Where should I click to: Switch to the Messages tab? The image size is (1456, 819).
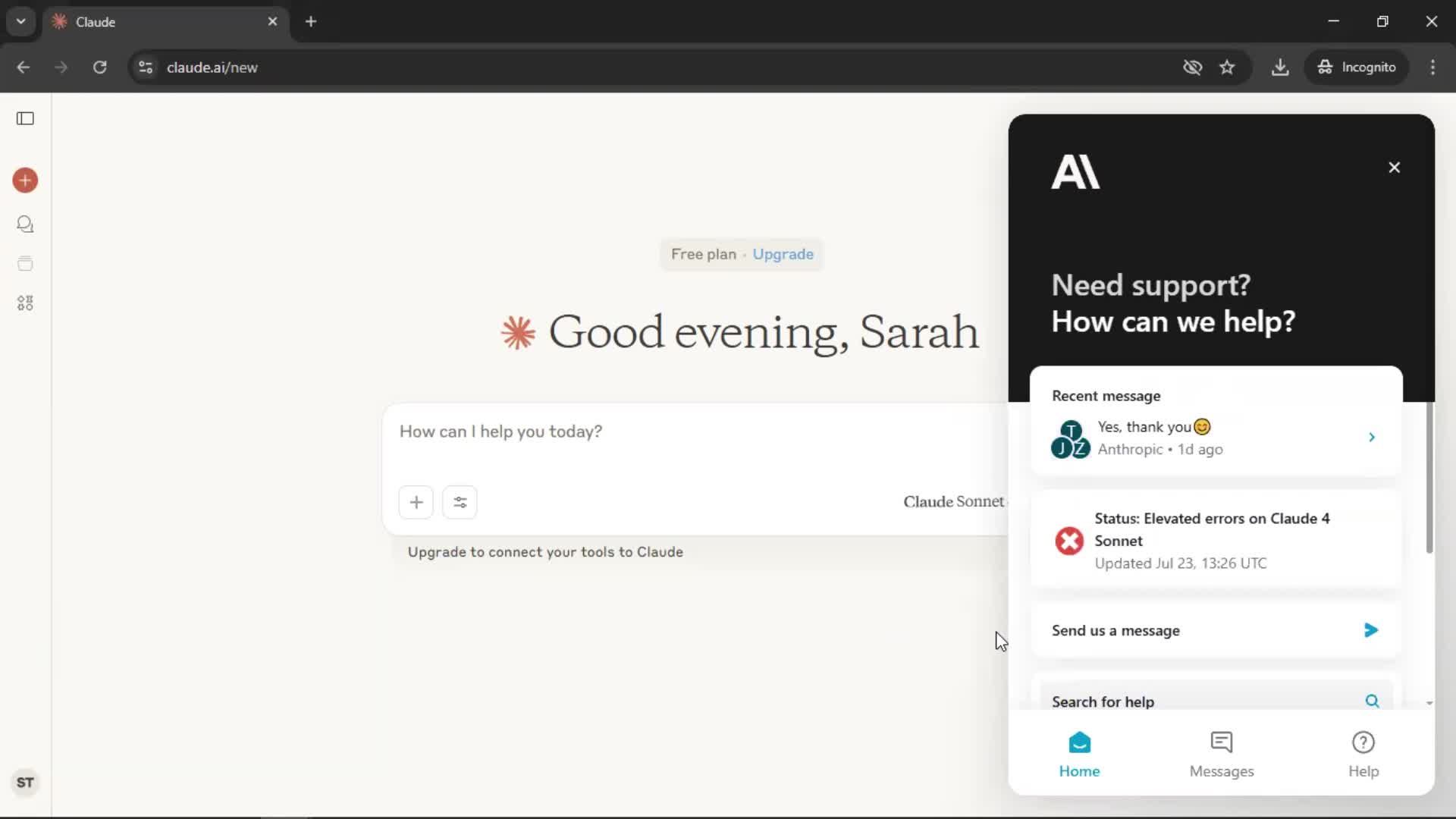[x=1221, y=754]
